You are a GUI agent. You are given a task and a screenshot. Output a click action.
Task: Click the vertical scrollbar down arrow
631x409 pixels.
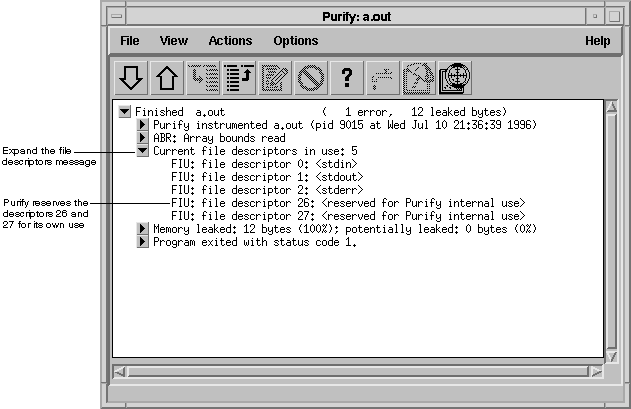[612, 356]
